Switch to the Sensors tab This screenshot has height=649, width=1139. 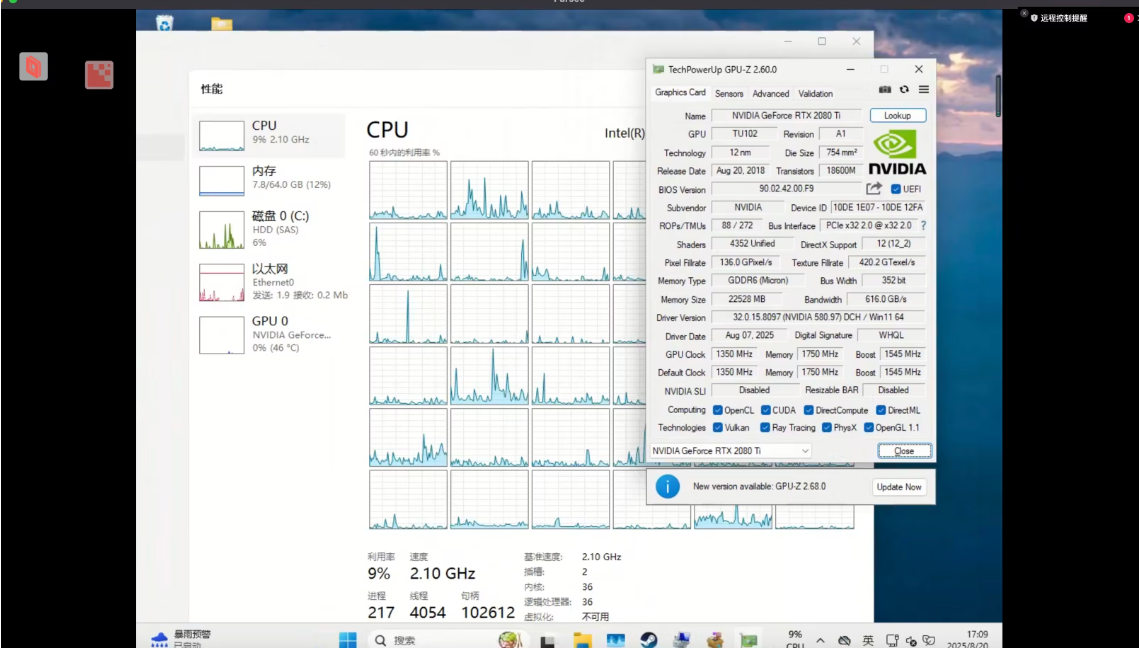(x=729, y=94)
